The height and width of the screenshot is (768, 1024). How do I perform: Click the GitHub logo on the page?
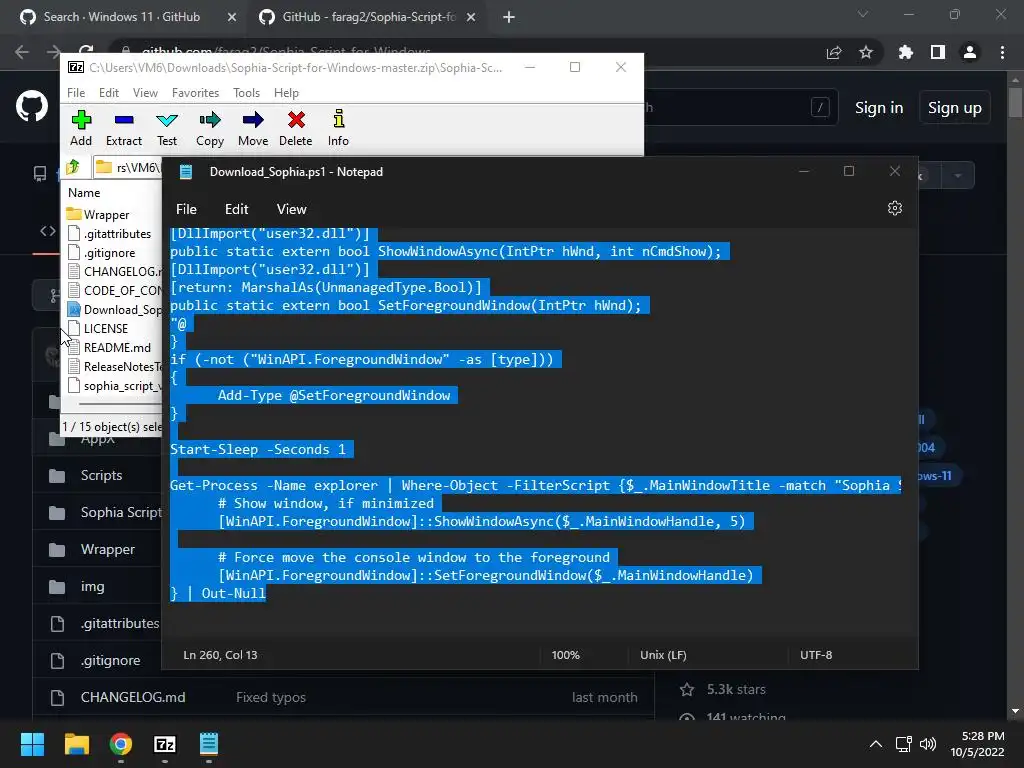click(32, 106)
